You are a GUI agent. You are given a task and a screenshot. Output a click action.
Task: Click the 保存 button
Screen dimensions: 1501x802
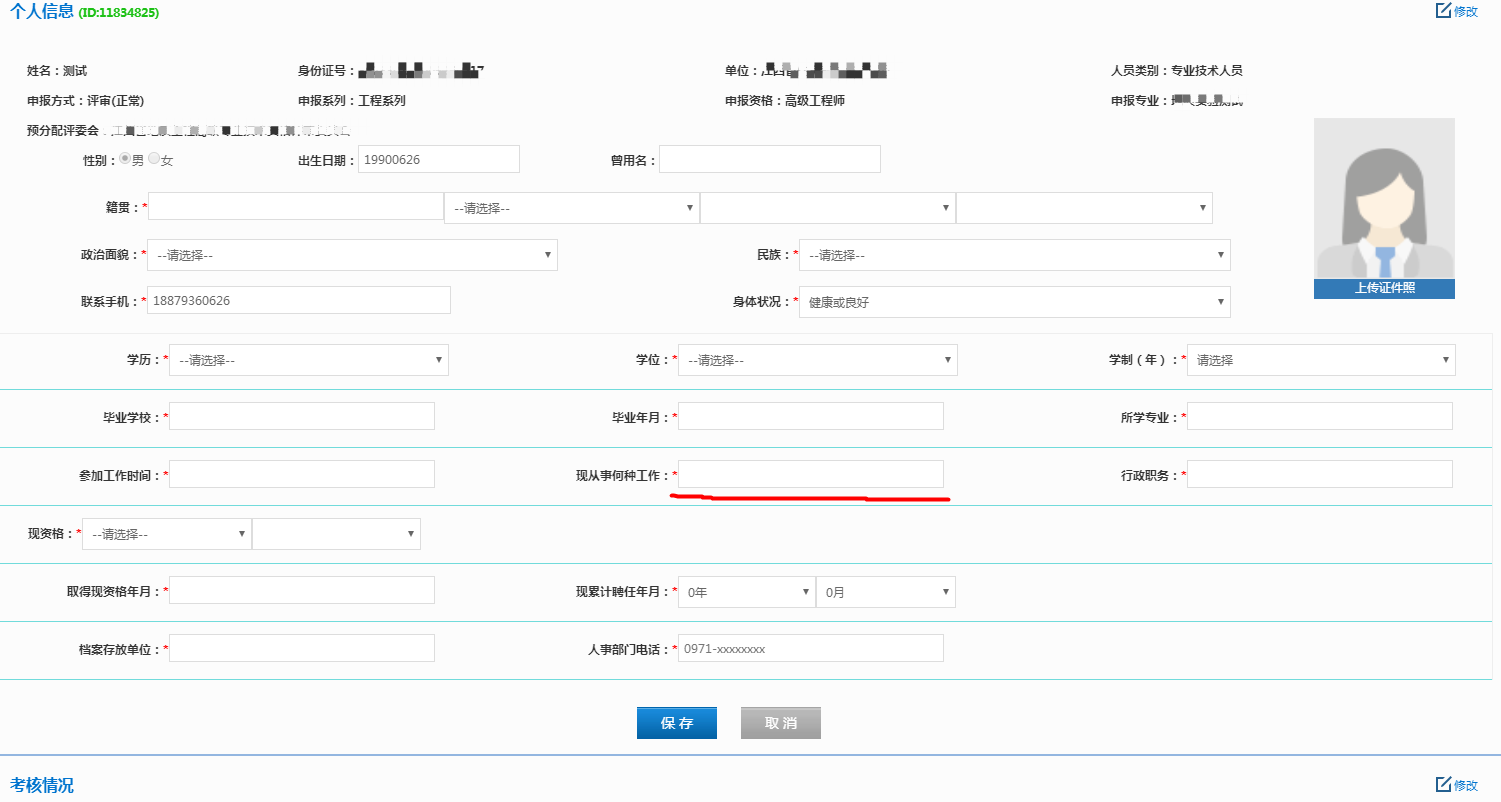(676, 723)
